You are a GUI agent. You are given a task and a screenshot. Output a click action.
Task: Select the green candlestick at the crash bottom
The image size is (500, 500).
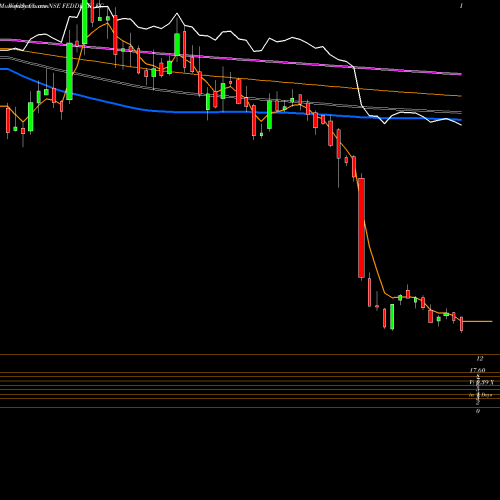(x=392, y=317)
